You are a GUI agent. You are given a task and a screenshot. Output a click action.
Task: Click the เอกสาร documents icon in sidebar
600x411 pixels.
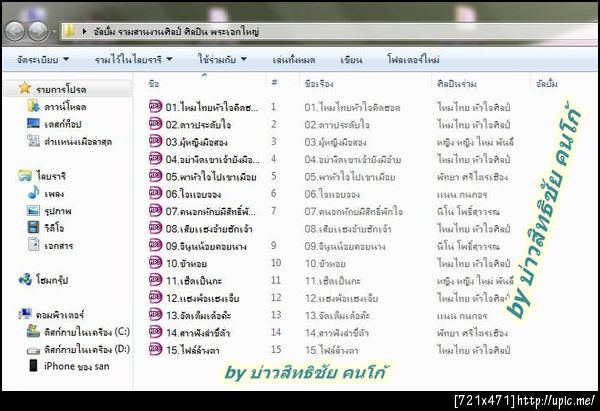(33, 245)
